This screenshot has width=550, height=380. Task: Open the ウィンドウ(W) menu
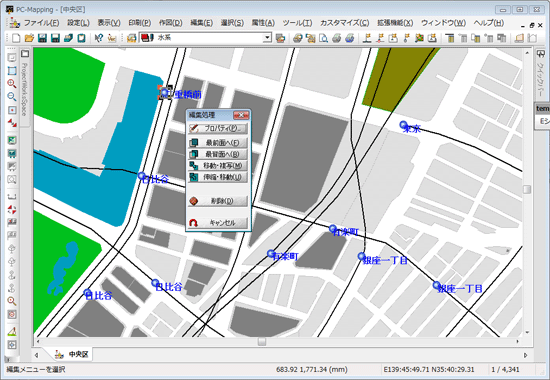click(x=443, y=23)
